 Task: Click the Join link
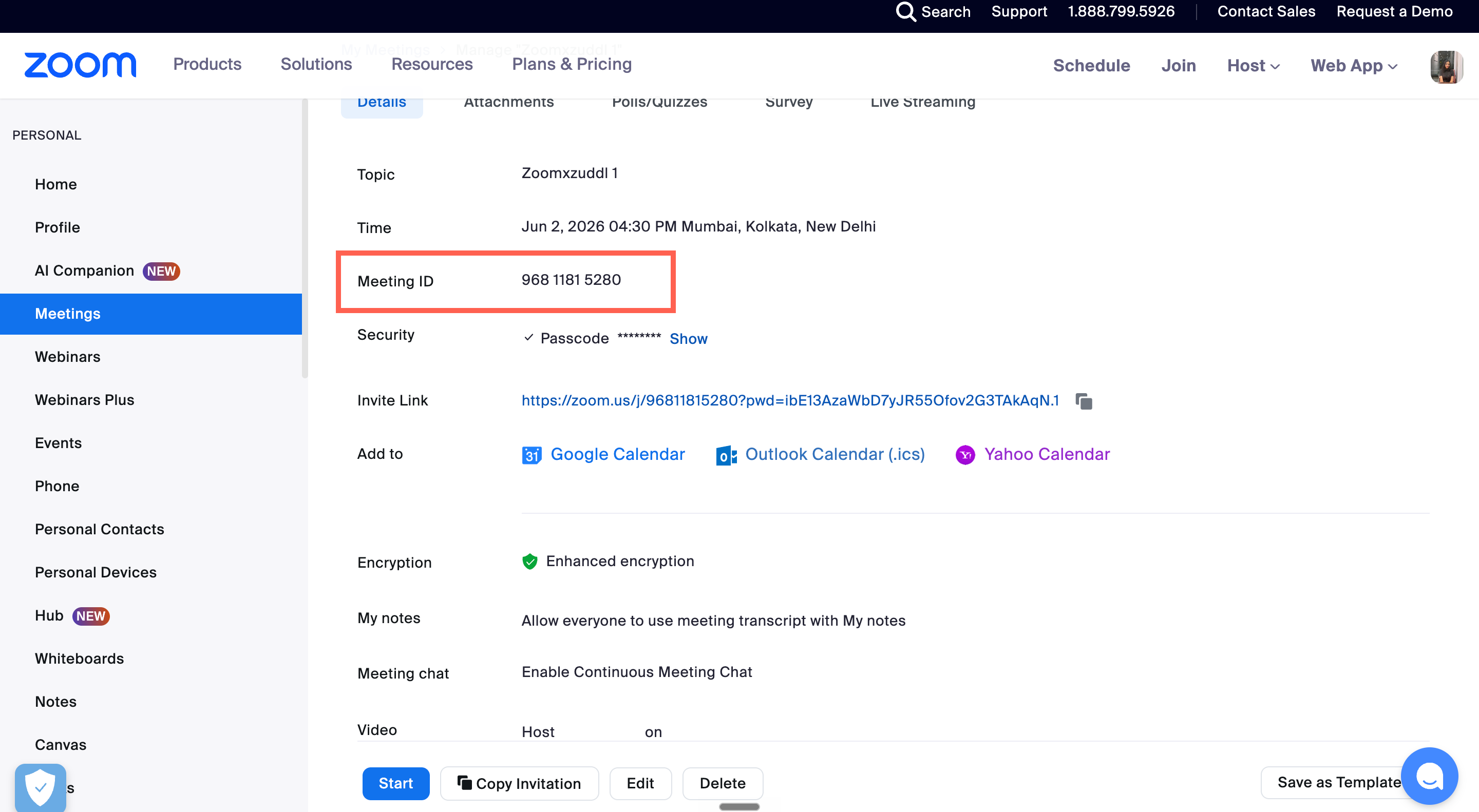pyautogui.click(x=1178, y=66)
